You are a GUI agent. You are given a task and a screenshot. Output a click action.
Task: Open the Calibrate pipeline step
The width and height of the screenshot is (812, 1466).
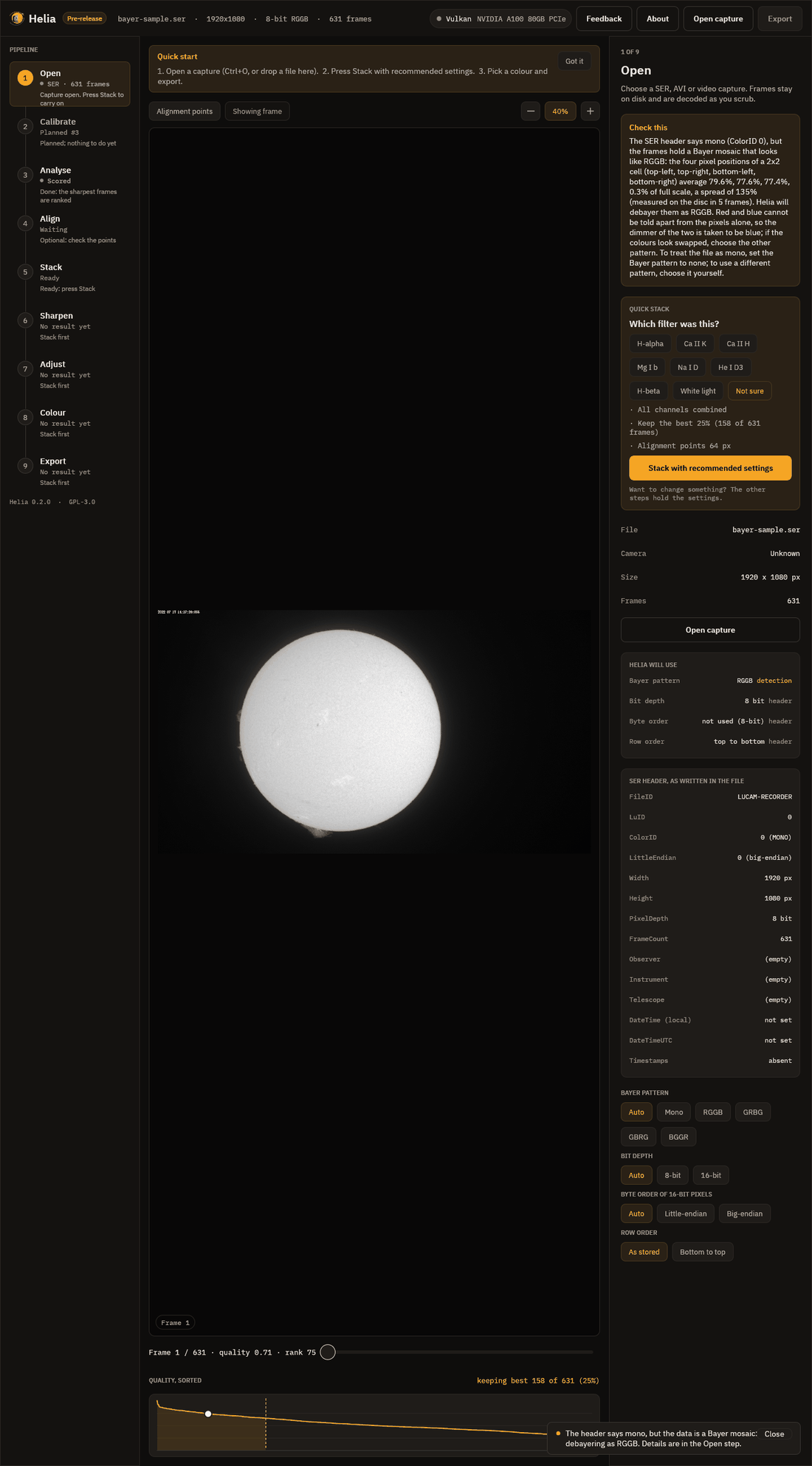pyautogui.click(x=70, y=132)
